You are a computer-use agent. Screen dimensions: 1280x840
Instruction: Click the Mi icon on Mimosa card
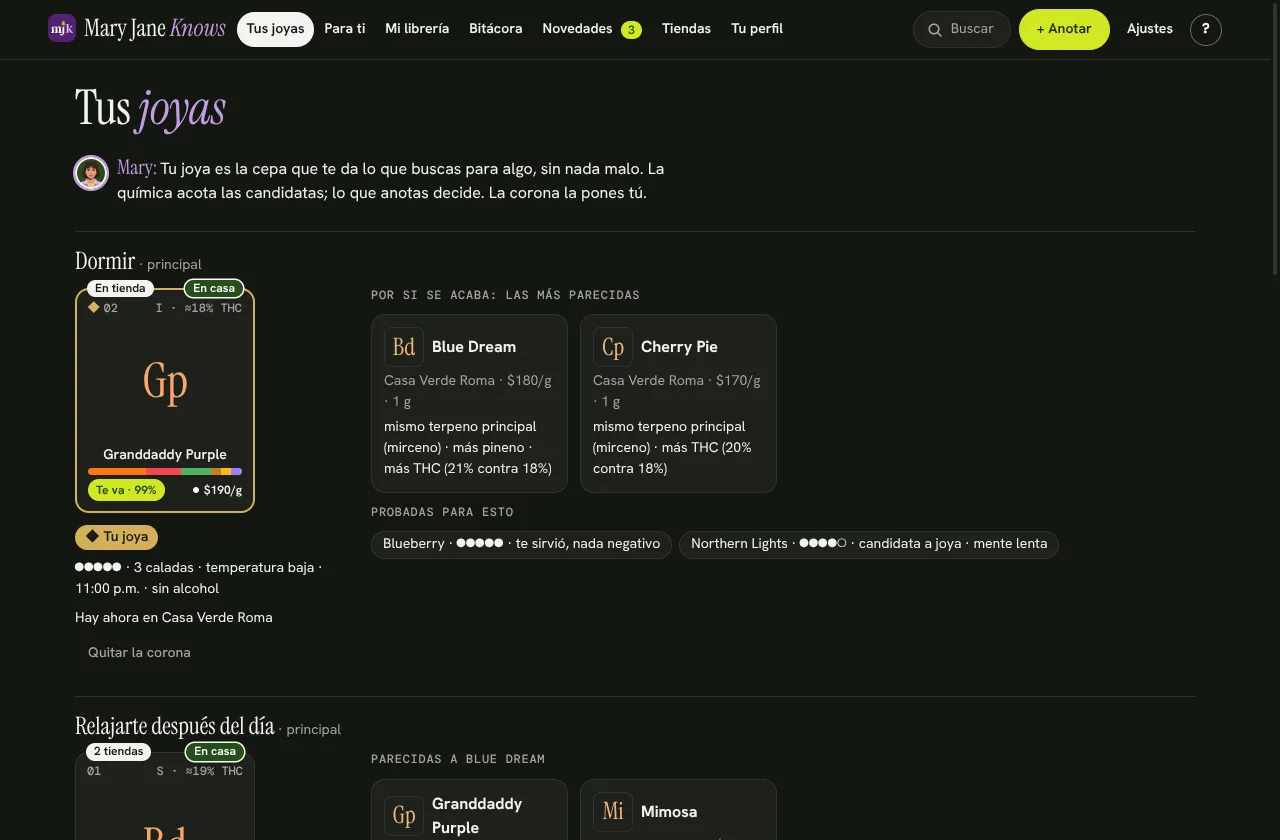(613, 812)
